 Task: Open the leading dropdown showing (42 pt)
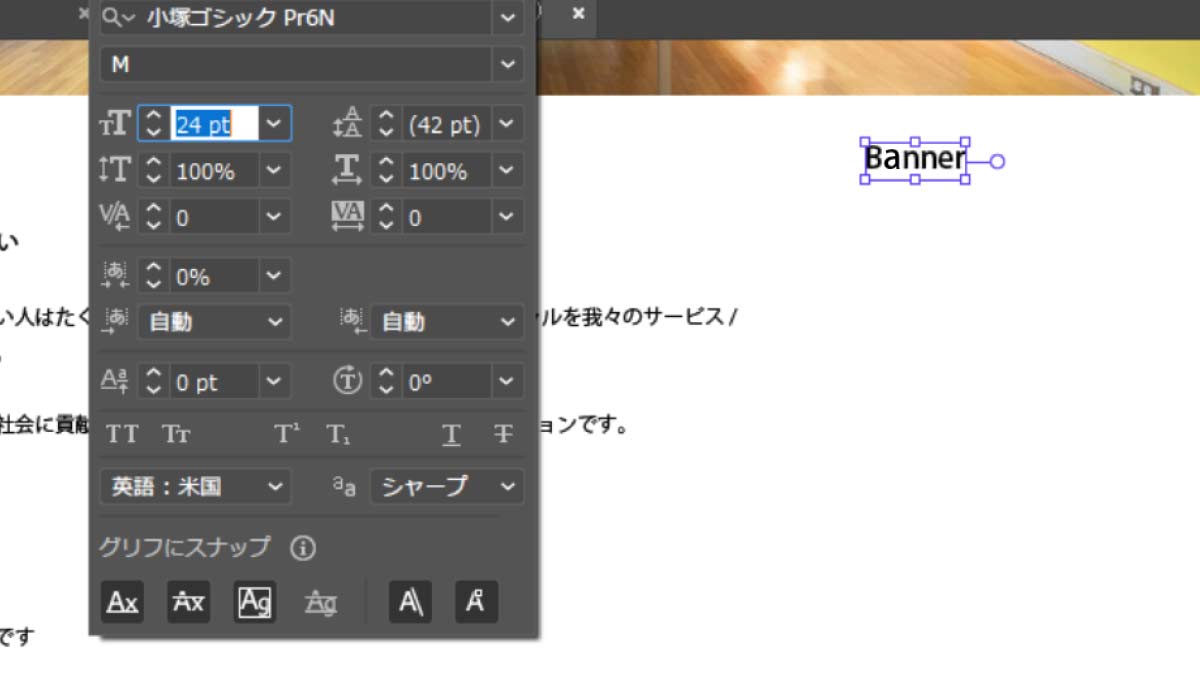(x=507, y=123)
